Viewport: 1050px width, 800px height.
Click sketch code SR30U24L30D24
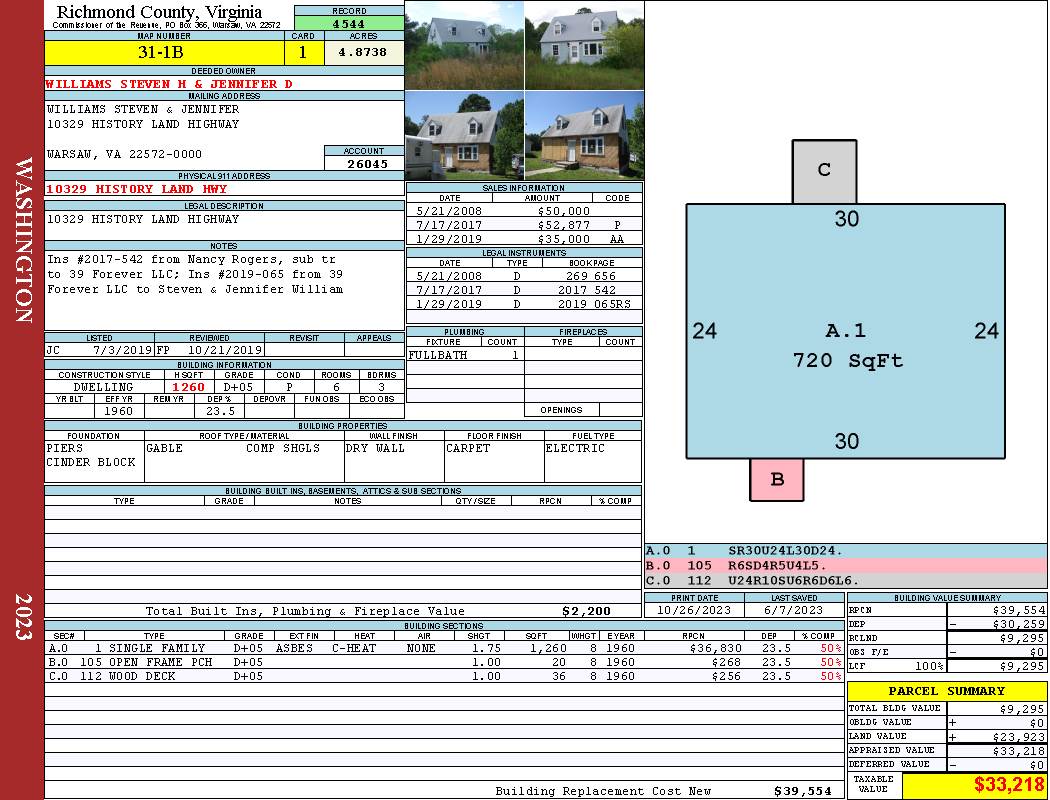(785, 551)
